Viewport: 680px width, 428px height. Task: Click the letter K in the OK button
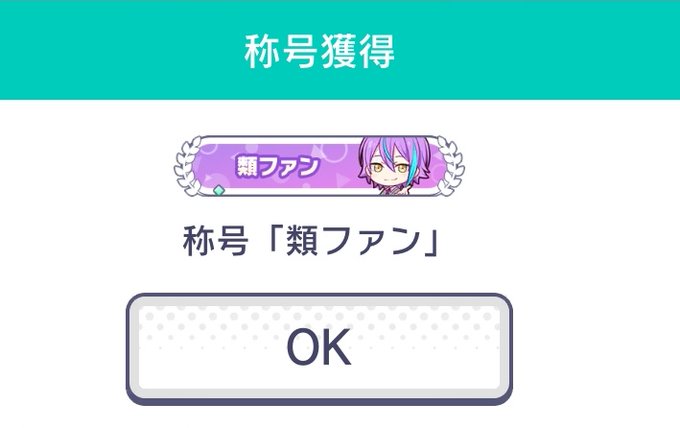pyautogui.click(x=337, y=347)
